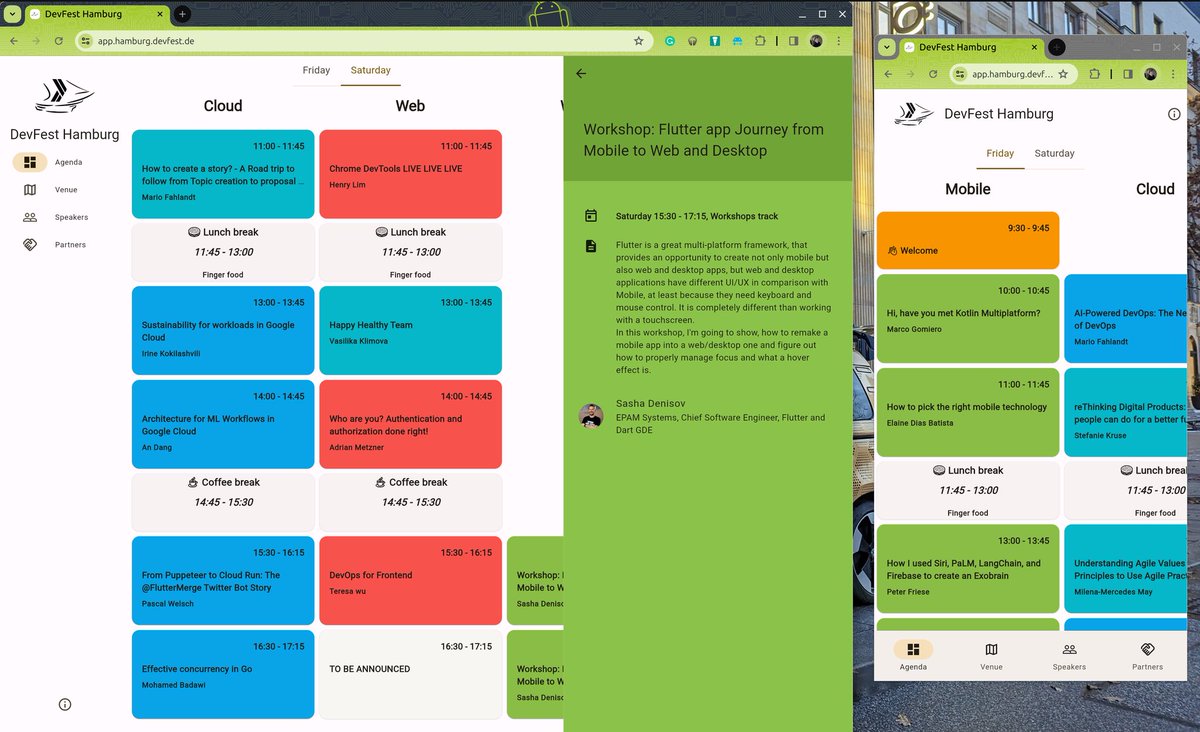Open the How to pick the right mobile technology session
The height and width of the screenshot is (732, 1200).
tap(968, 412)
